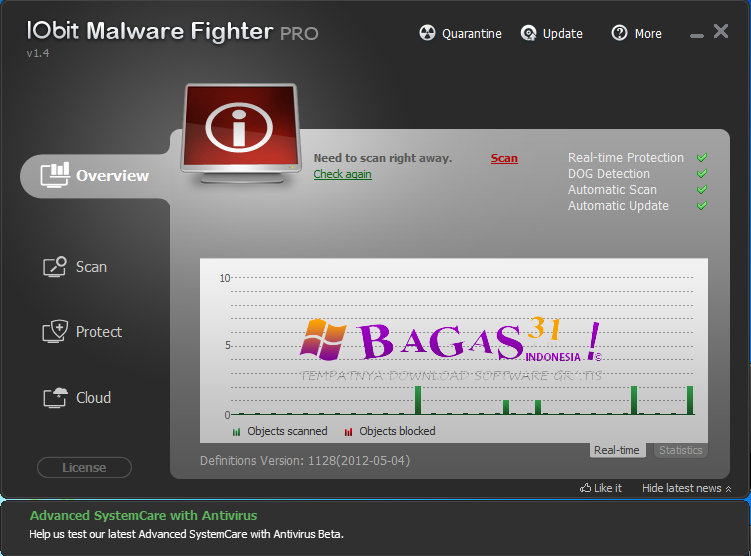Click Automatic Update label text

click(618, 206)
